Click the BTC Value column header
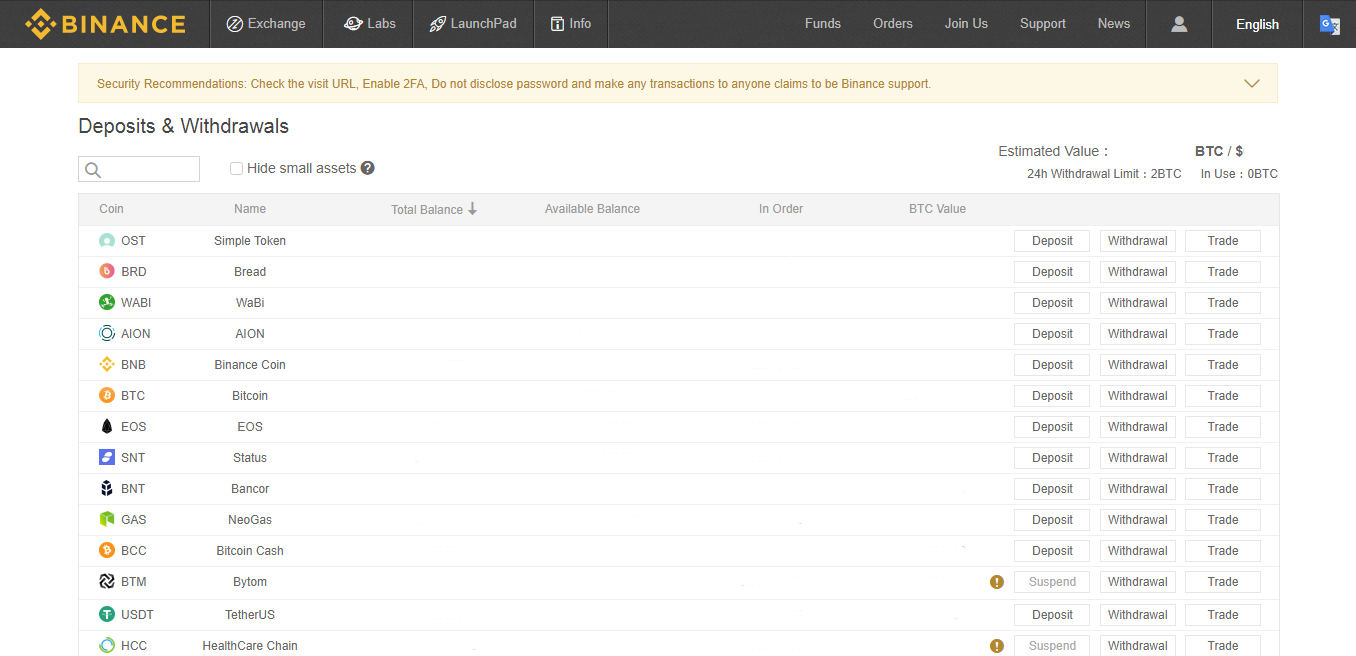 (x=937, y=209)
